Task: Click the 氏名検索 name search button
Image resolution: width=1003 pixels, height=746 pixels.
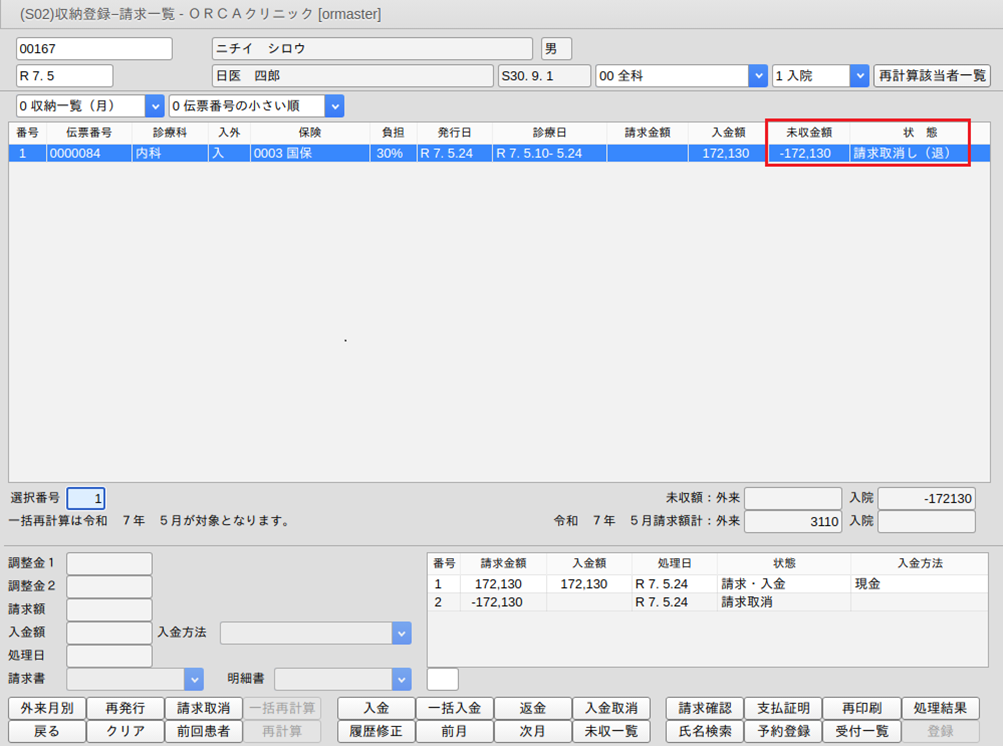Action: (x=705, y=731)
